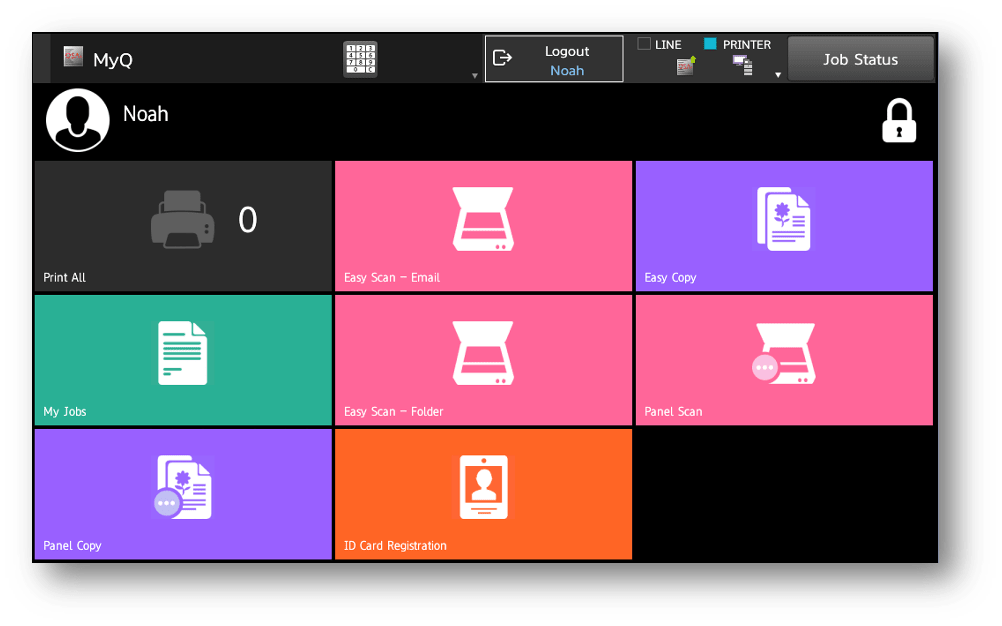This screenshot has width=1002, height=626.
Task: Open the Easy Scan – Email tile
Action: tap(484, 226)
